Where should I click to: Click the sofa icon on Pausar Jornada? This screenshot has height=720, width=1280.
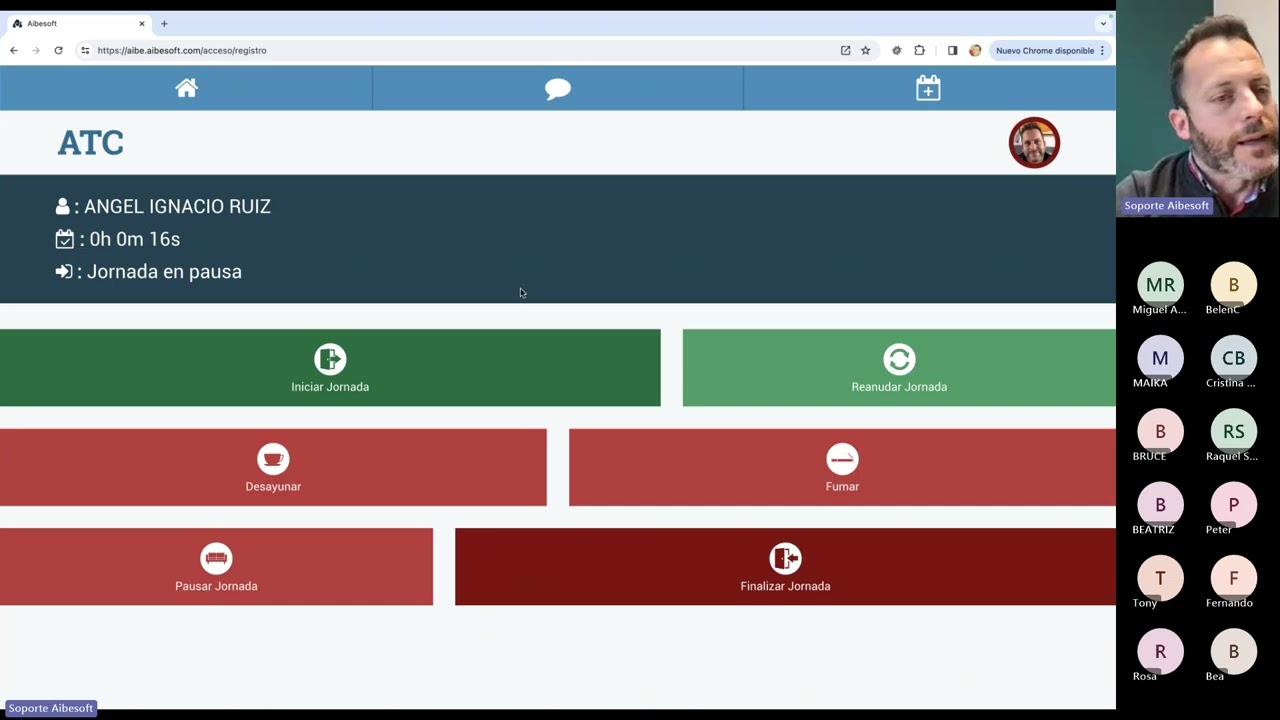pos(216,558)
